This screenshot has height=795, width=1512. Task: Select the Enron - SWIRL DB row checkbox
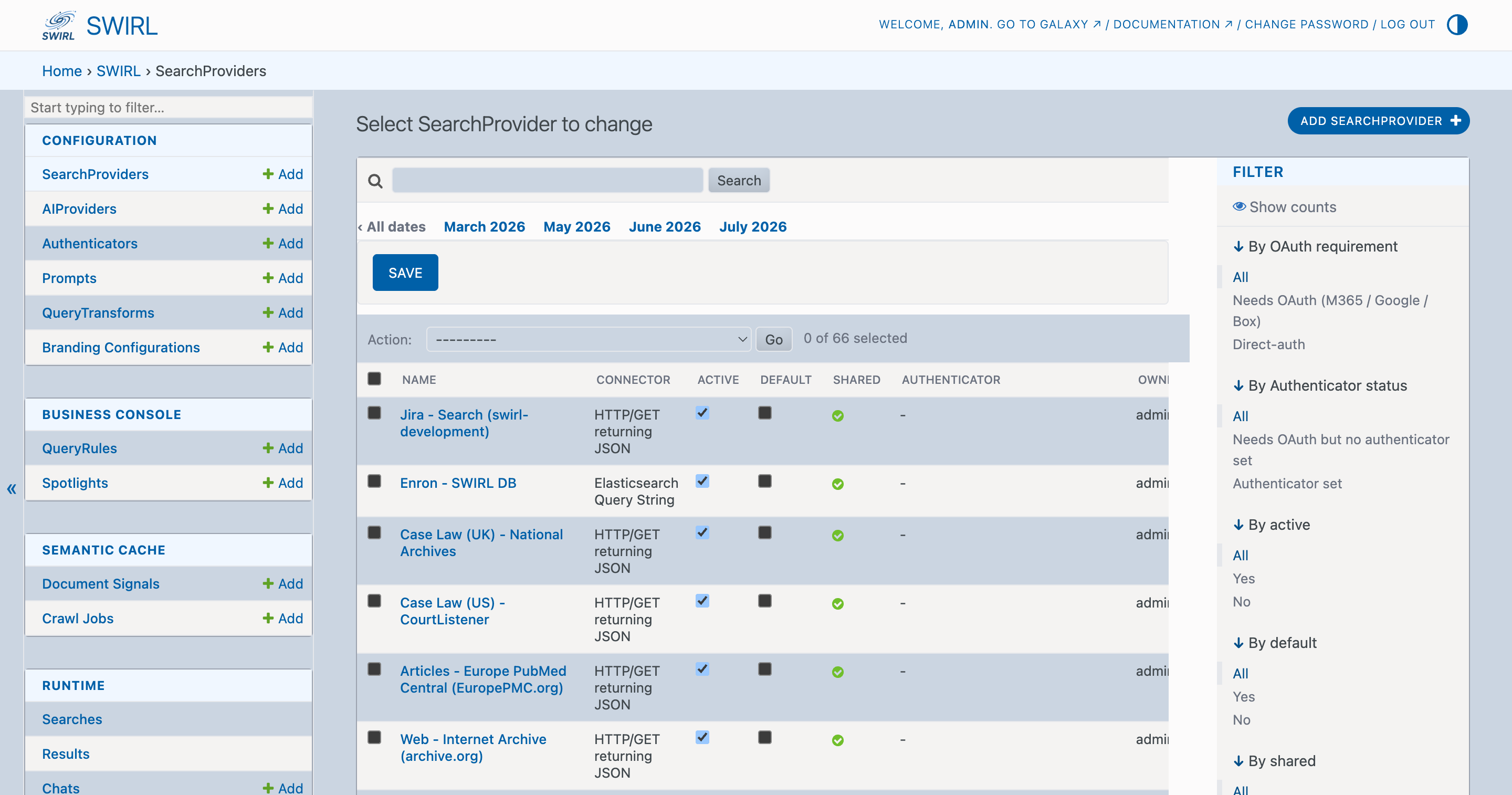click(x=374, y=481)
